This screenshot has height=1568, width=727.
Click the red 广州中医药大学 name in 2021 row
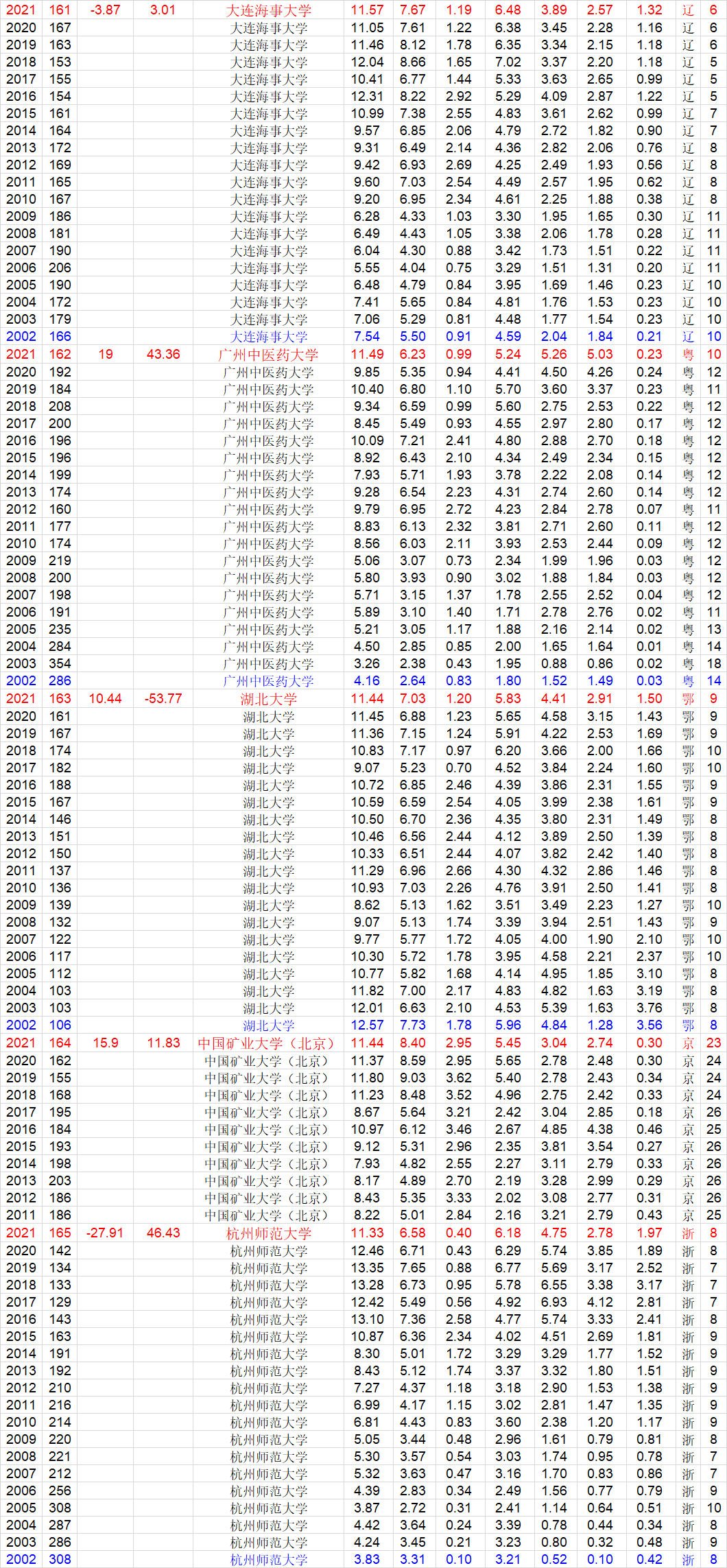click(268, 355)
